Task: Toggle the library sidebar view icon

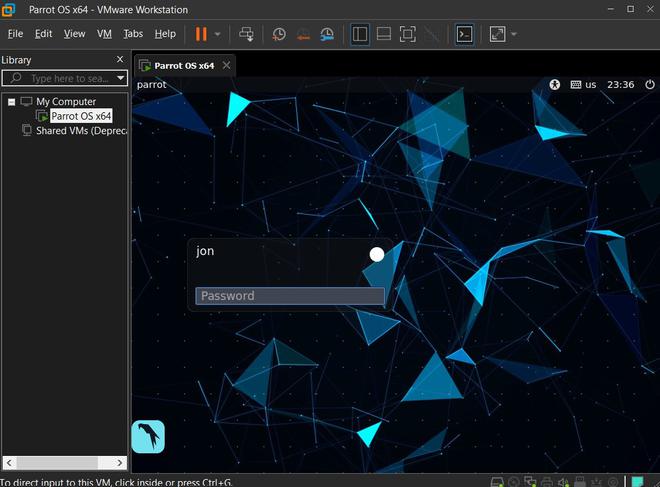Action: pyautogui.click(x=360, y=34)
